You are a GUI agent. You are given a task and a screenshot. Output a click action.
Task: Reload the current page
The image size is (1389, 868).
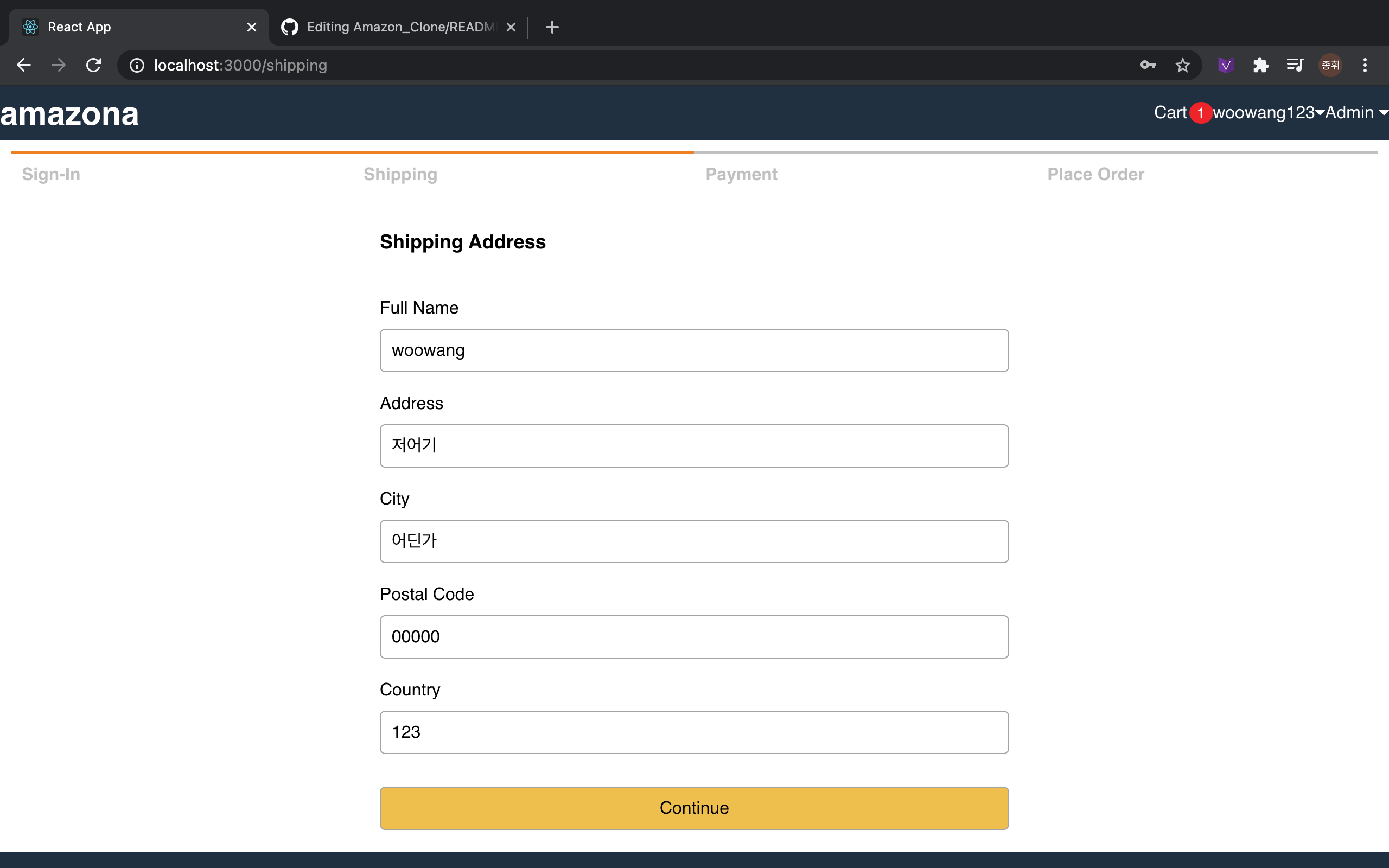pos(93,65)
